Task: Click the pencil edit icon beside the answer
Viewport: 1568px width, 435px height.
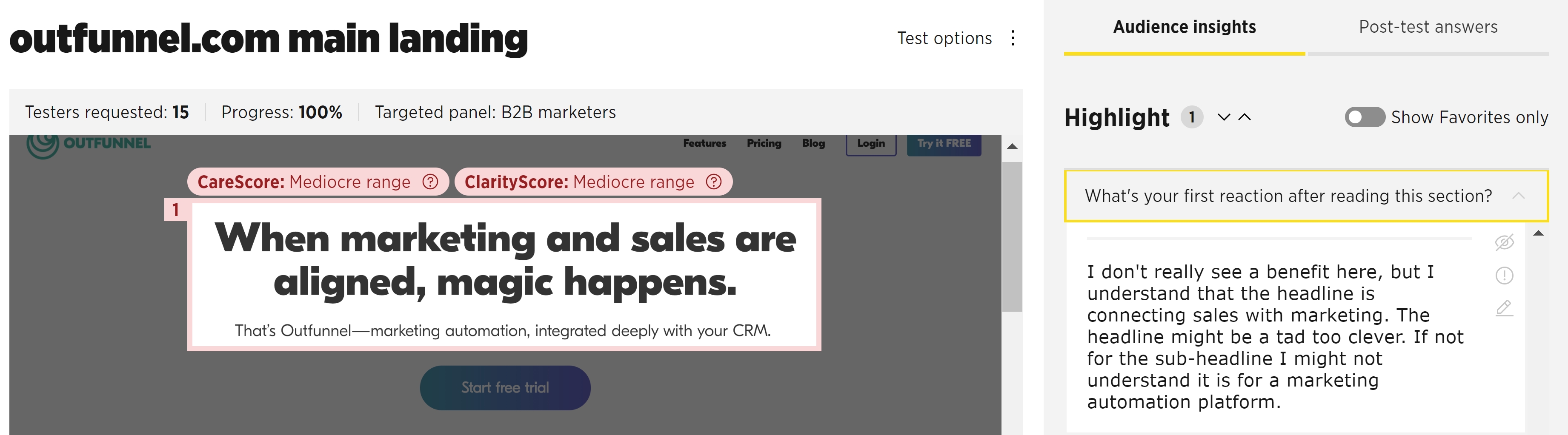Action: coord(1504,308)
